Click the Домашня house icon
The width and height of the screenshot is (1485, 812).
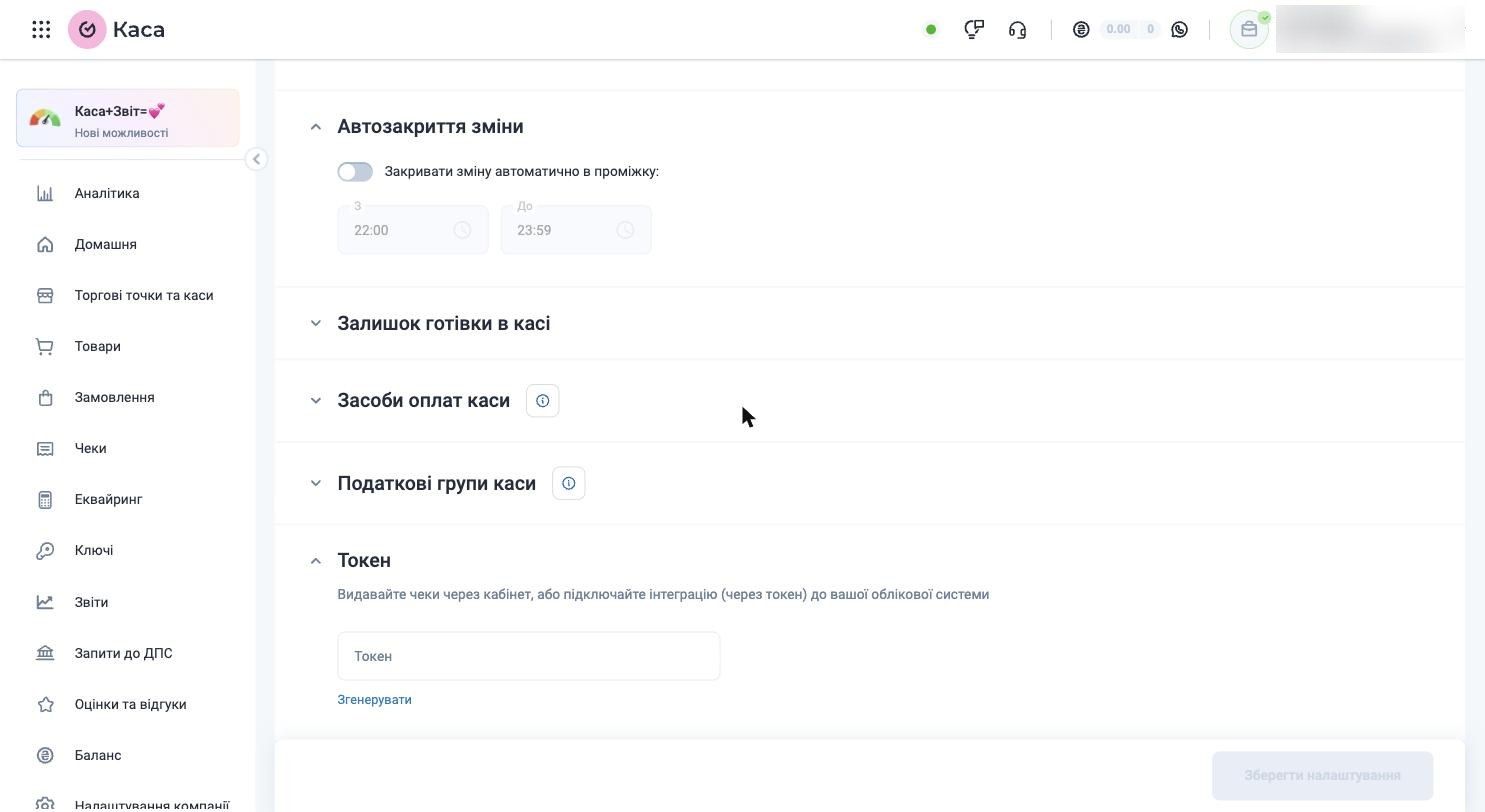pos(45,244)
